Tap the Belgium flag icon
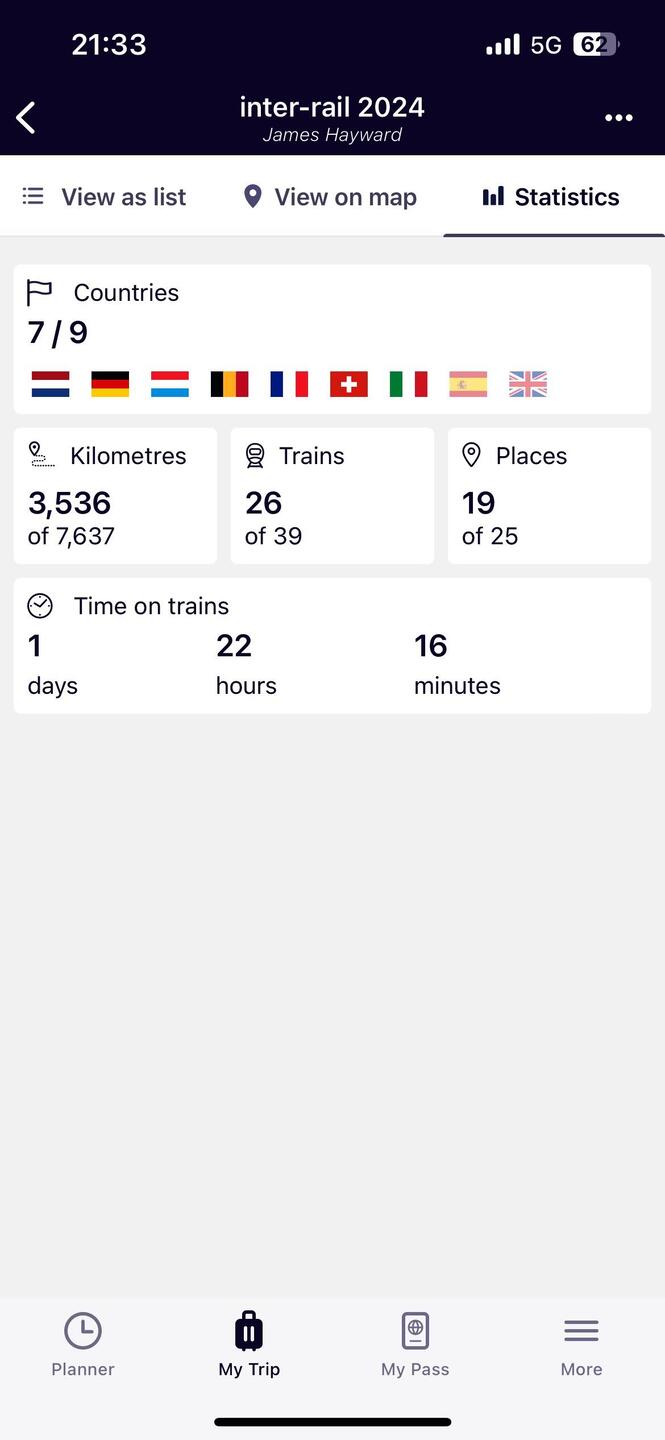The height and width of the screenshot is (1440, 665). 229,384
